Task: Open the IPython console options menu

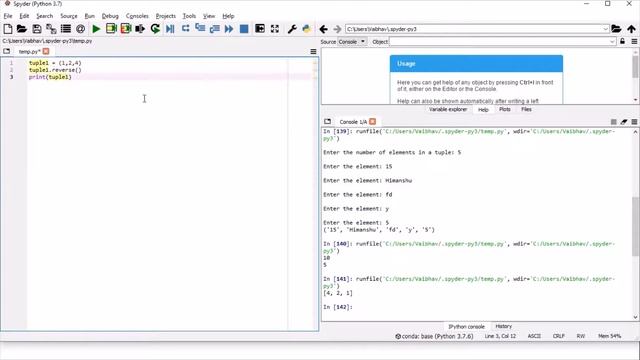Action: point(634,122)
